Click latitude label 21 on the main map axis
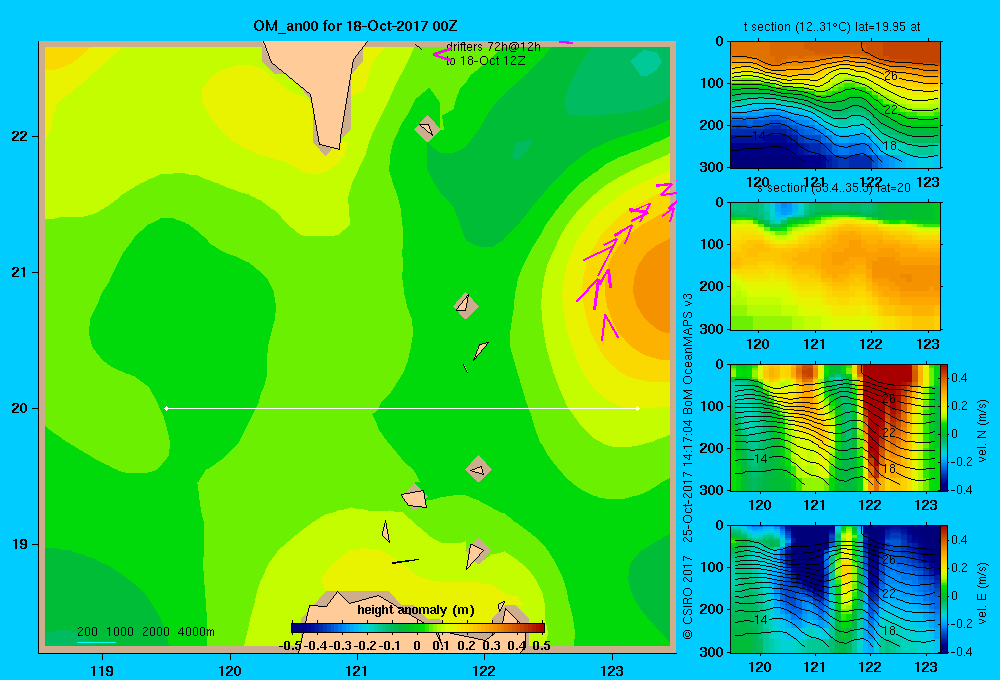This screenshot has width=1000, height=680. pos(20,272)
